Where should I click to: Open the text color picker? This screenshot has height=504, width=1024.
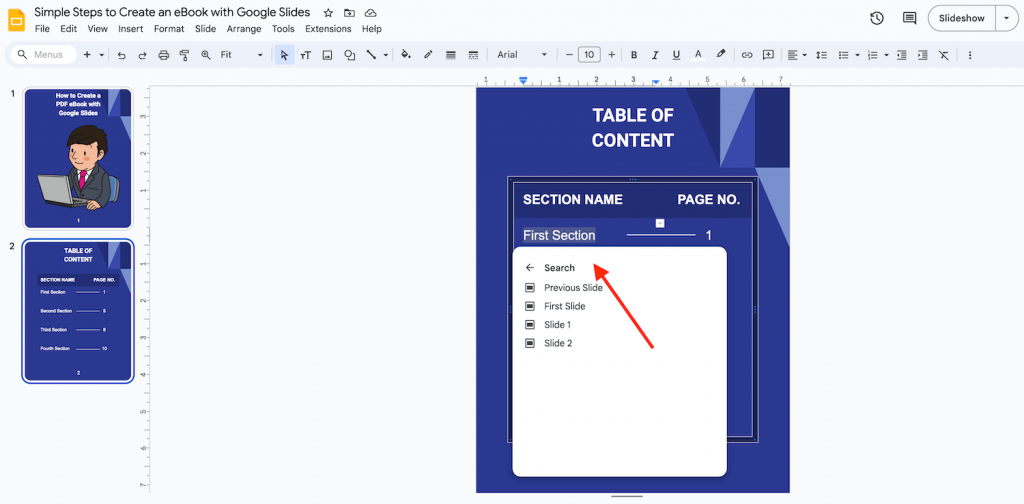(x=698, y=55)
